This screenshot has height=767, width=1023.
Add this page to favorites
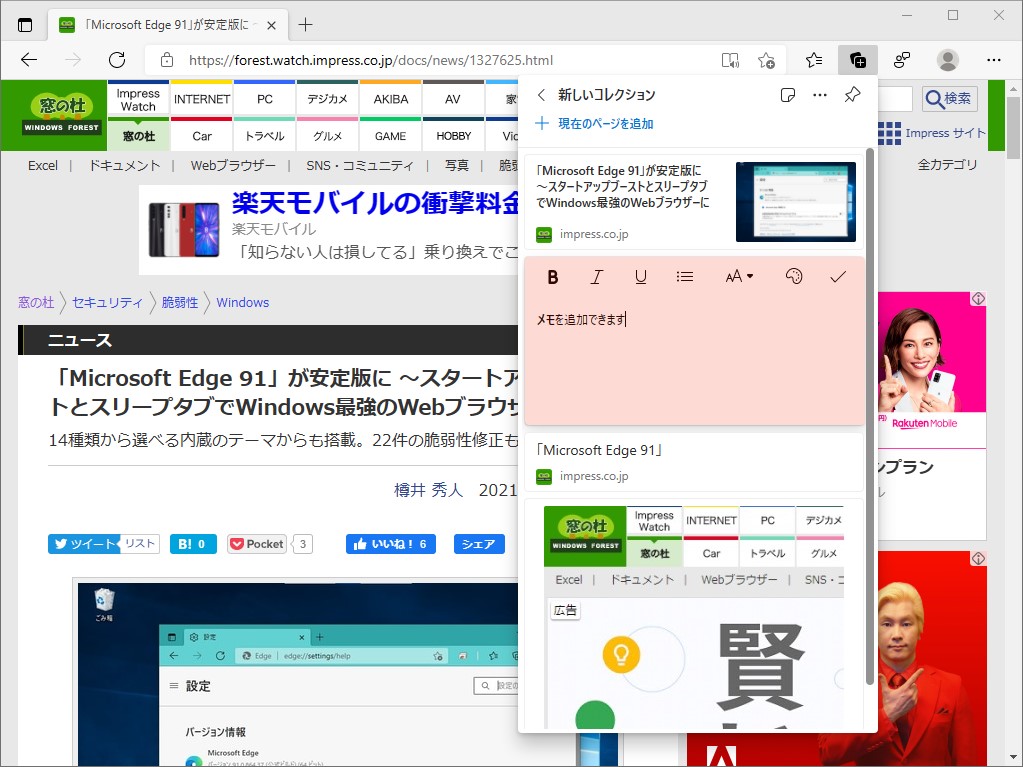click(x=766, y=60)
